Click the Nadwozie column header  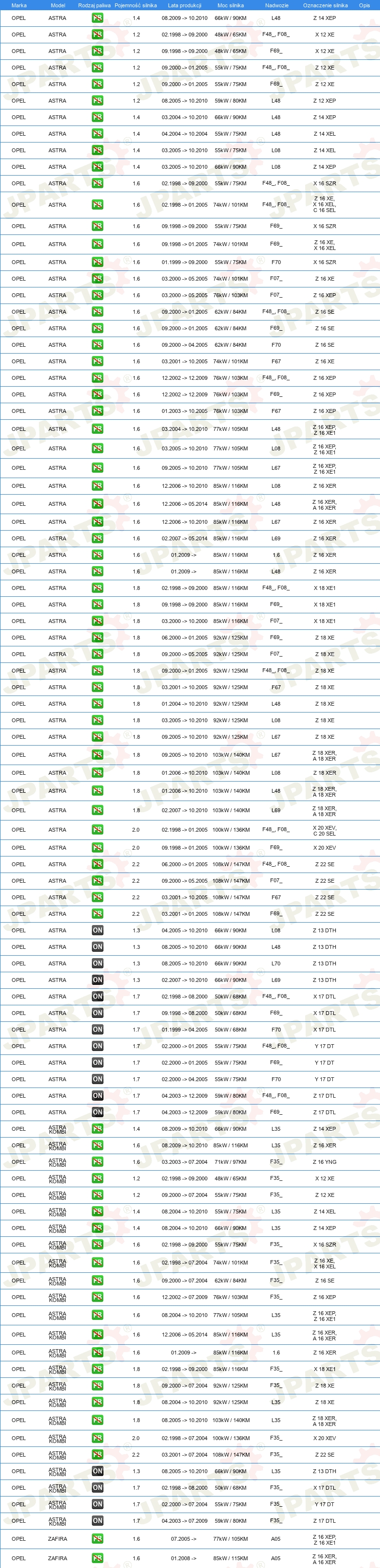pos(276,5)
